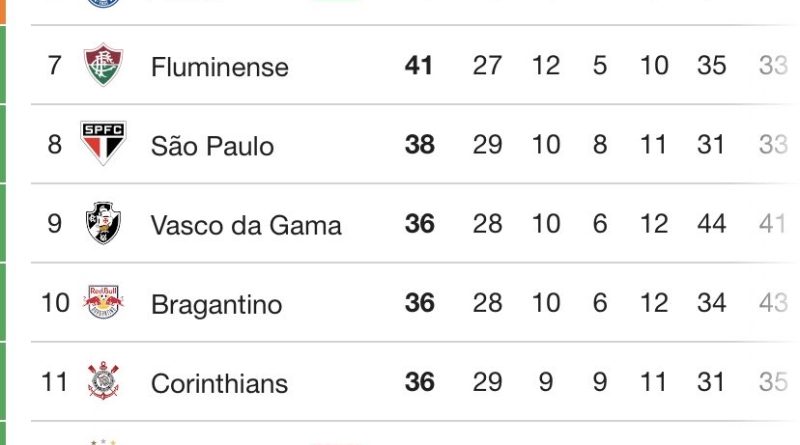Click the Fluminense club crest
800x445 pixels.
(103, 66)
